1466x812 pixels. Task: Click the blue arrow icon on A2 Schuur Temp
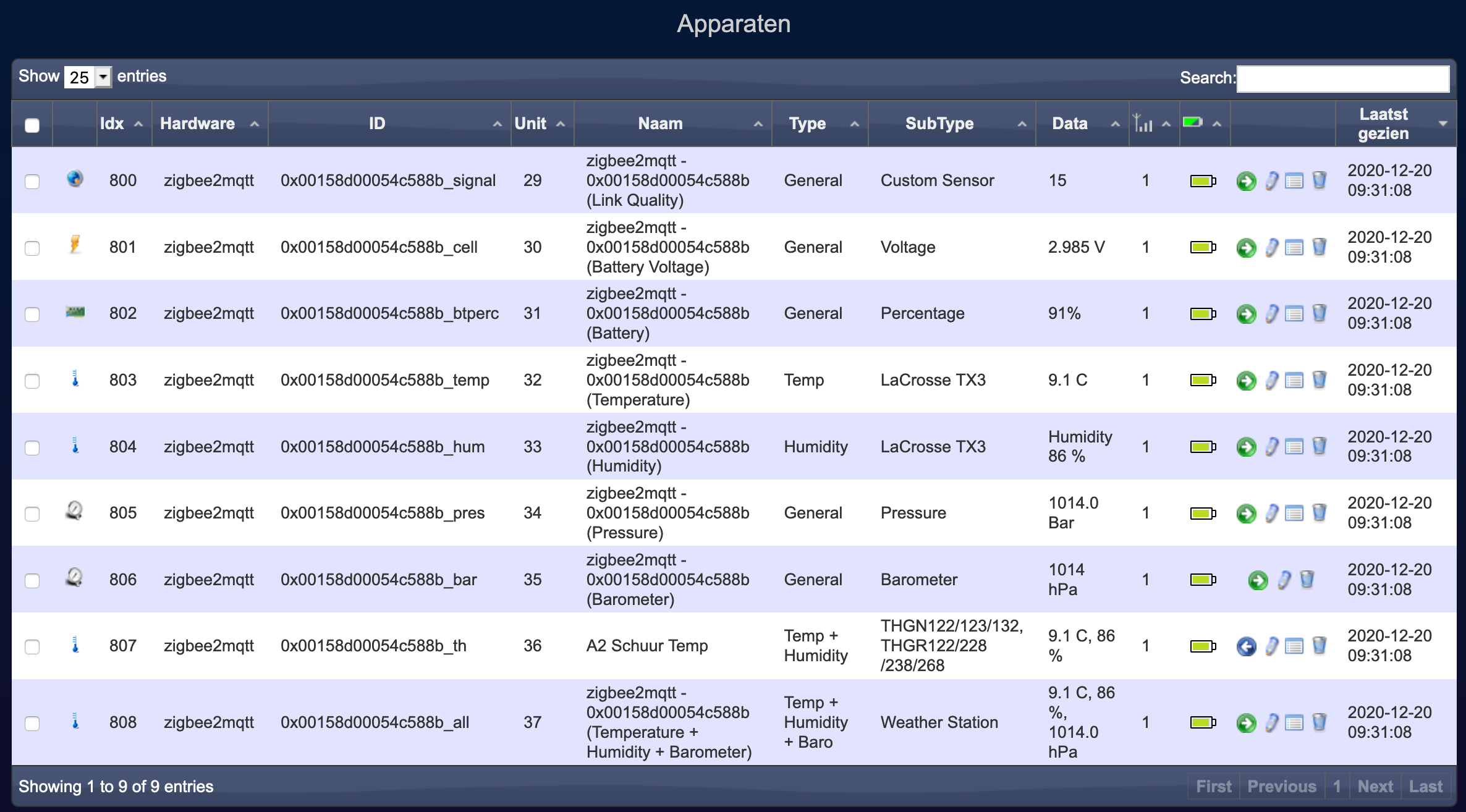1246,646
